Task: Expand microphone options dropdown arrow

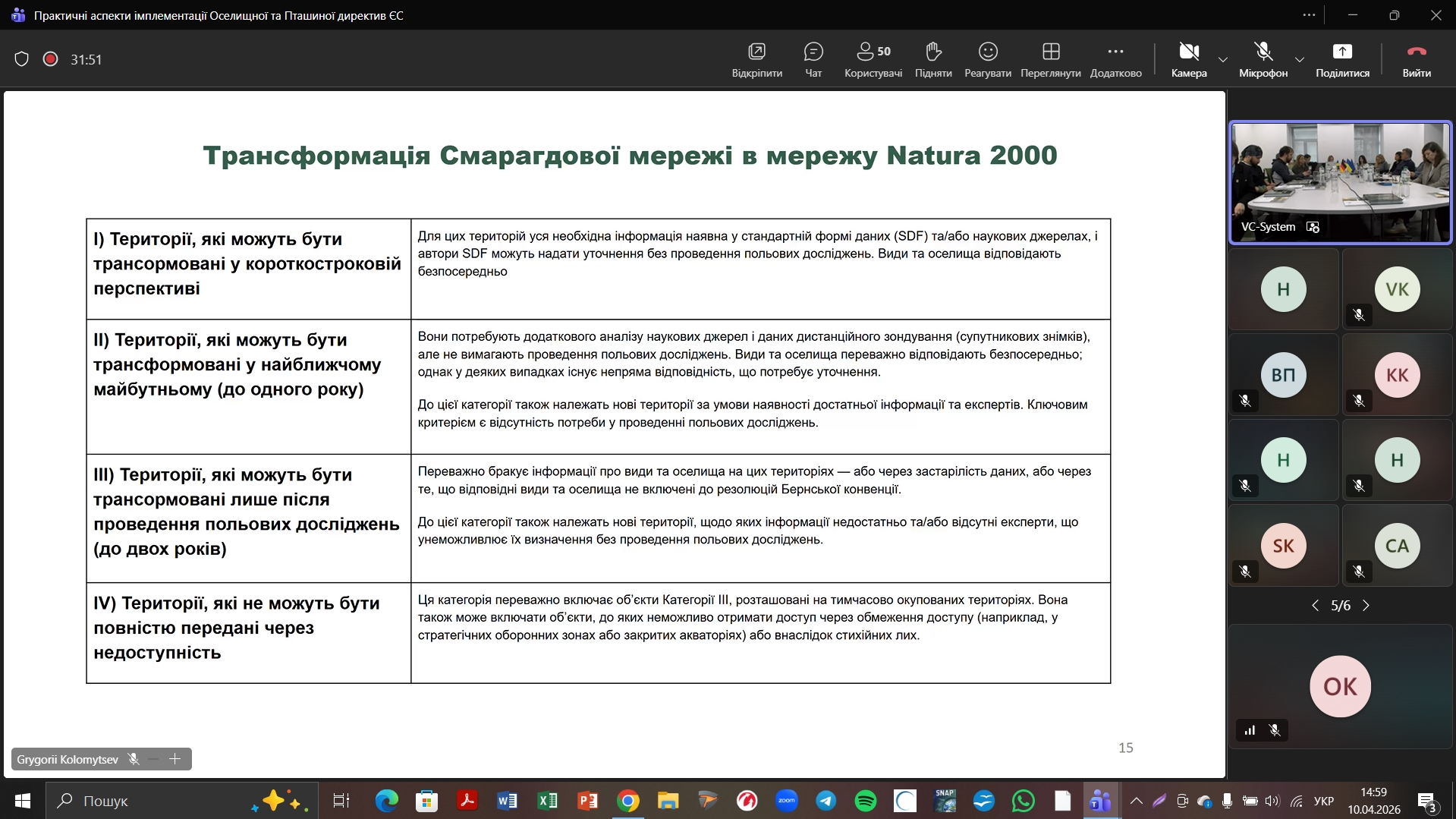Action: click(1299, 59)
